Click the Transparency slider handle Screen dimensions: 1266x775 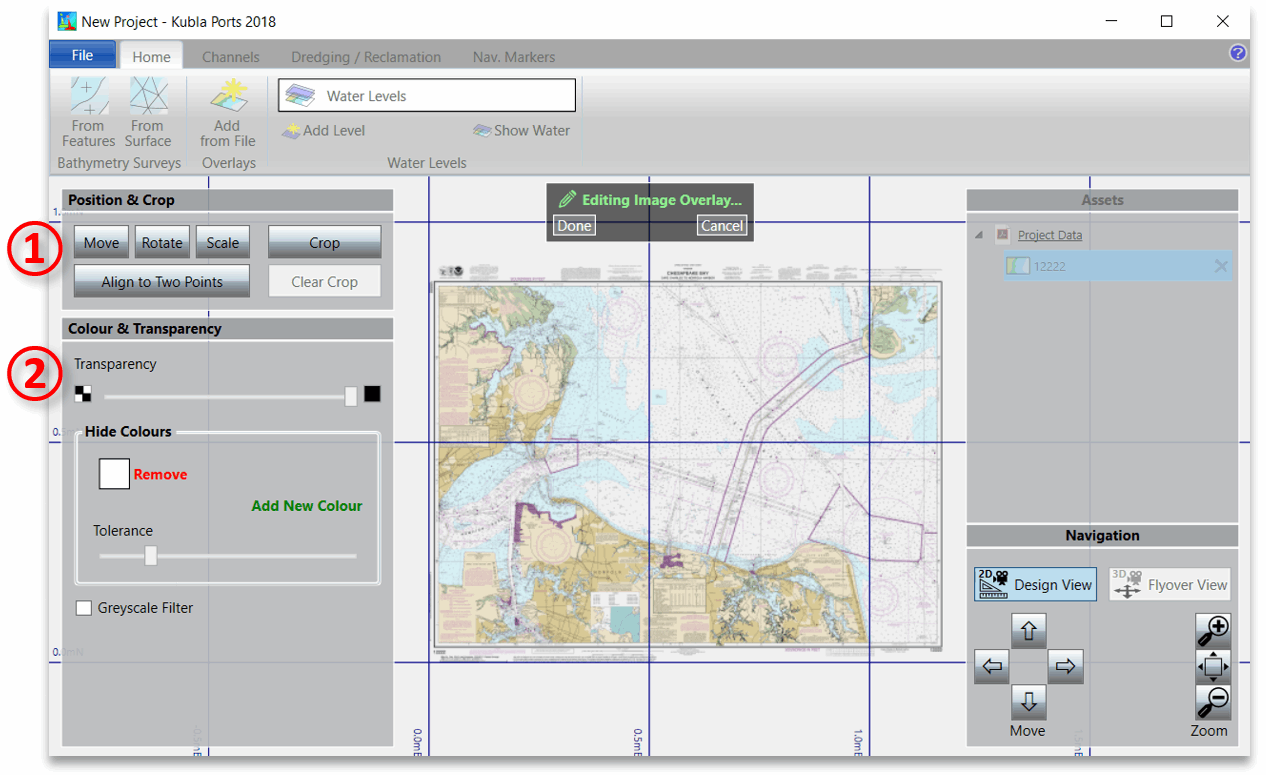351,396
